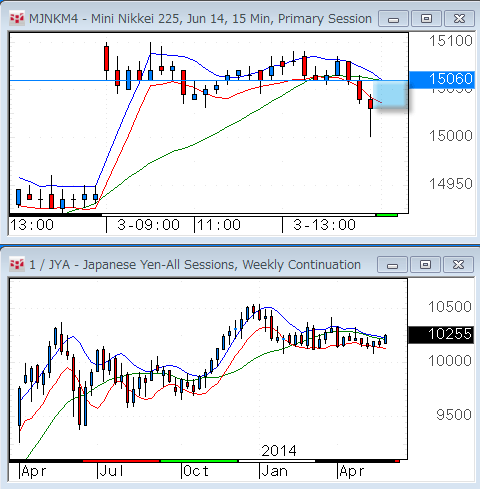Viewport: 480px width, 489px height.
Task: Click the 15060 current price label
Action: 441,79
